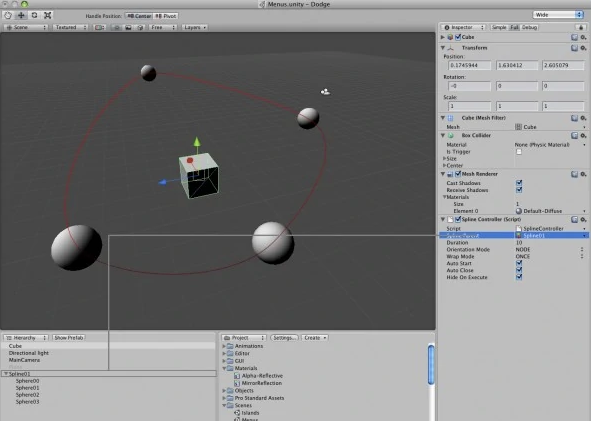Select the Move transform tool

point(21,15)
